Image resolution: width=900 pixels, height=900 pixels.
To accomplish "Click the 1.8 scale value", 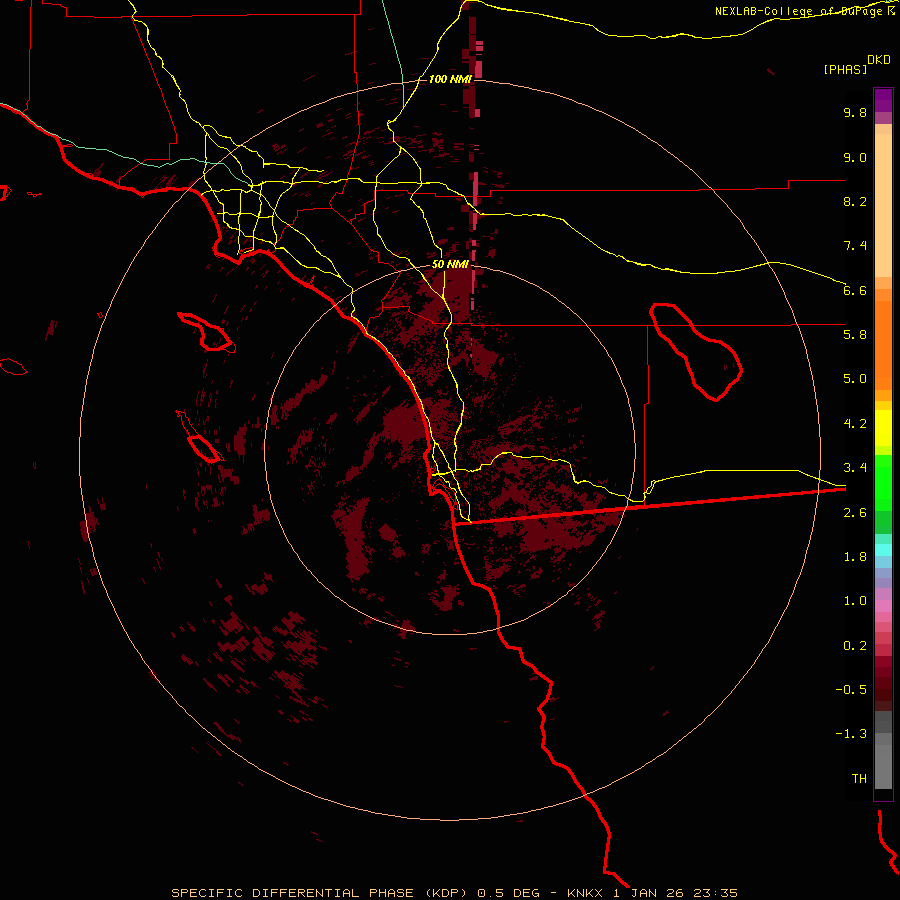I will (855, 557).
